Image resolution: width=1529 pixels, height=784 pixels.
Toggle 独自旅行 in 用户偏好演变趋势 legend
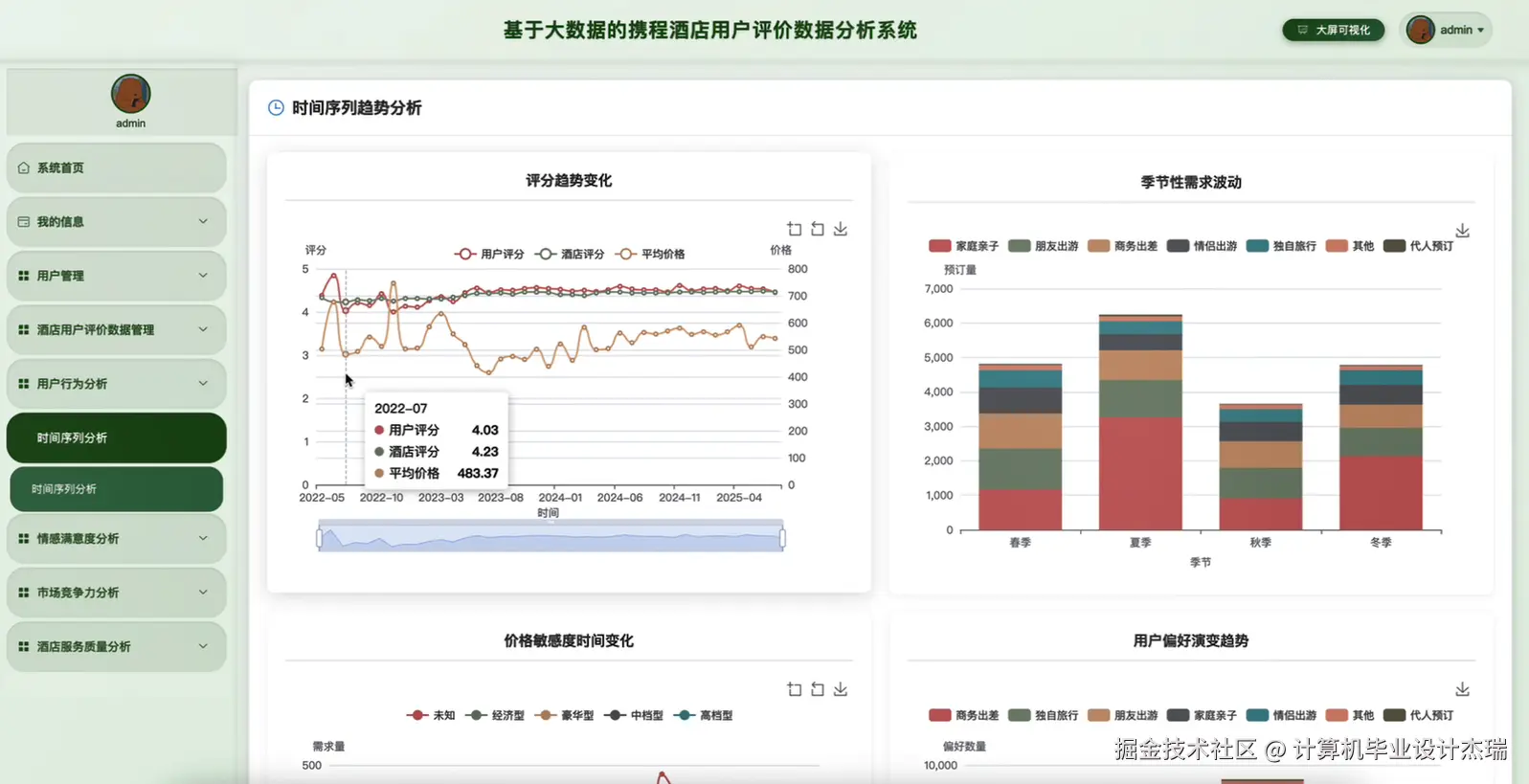(1043, 715)
